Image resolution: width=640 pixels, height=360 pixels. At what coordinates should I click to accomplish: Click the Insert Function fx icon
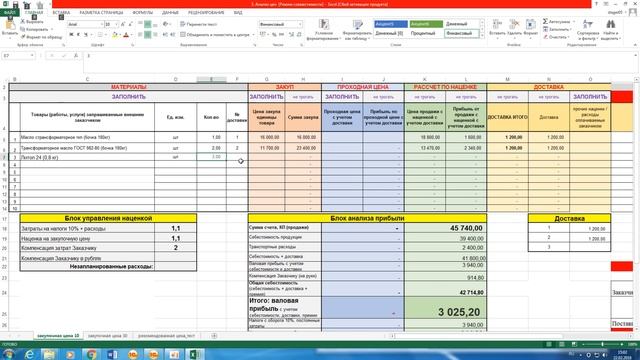[76, 56]
